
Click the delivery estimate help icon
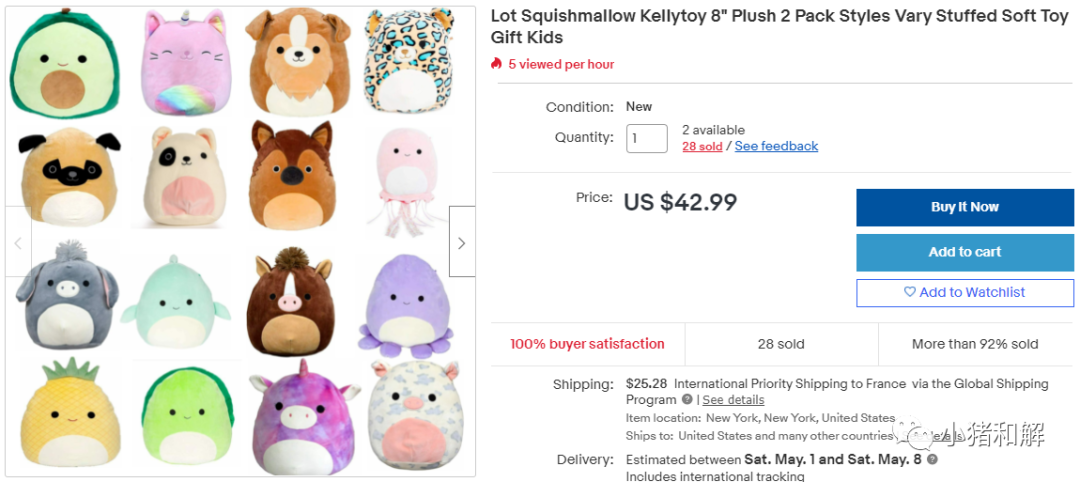click(932, 460)
